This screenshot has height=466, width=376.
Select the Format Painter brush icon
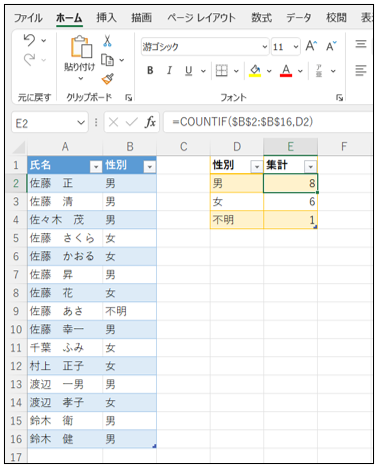click(x=107, y=79)
